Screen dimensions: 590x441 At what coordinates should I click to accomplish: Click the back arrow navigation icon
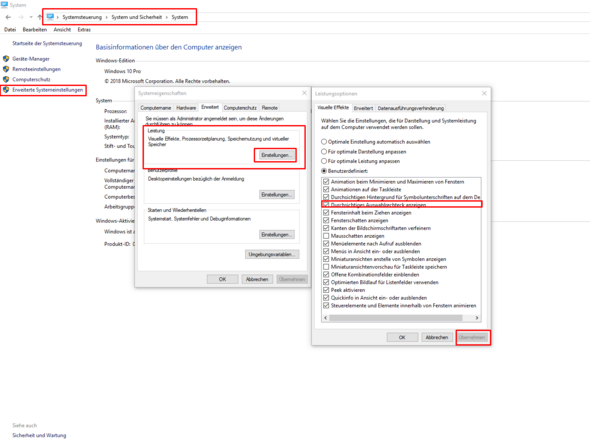[8, 17]
